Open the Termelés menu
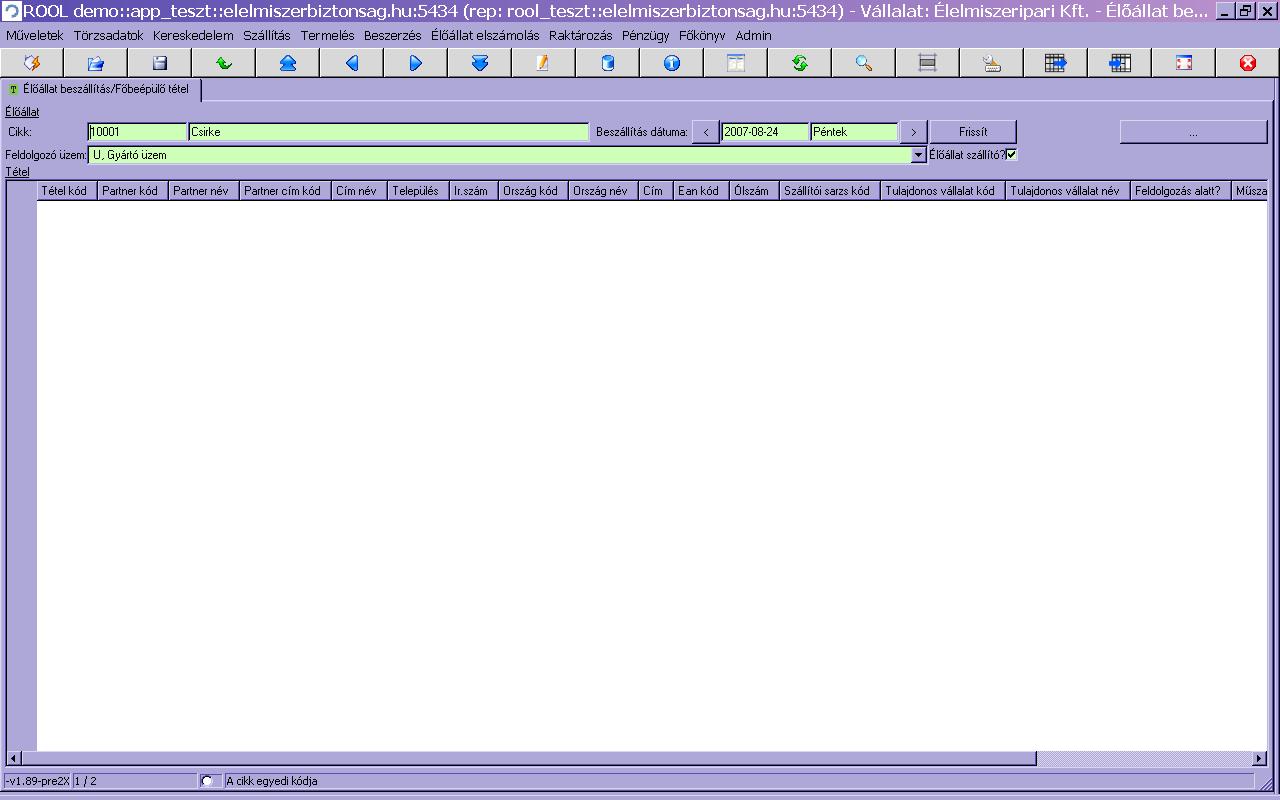 [x=328, y=35]
